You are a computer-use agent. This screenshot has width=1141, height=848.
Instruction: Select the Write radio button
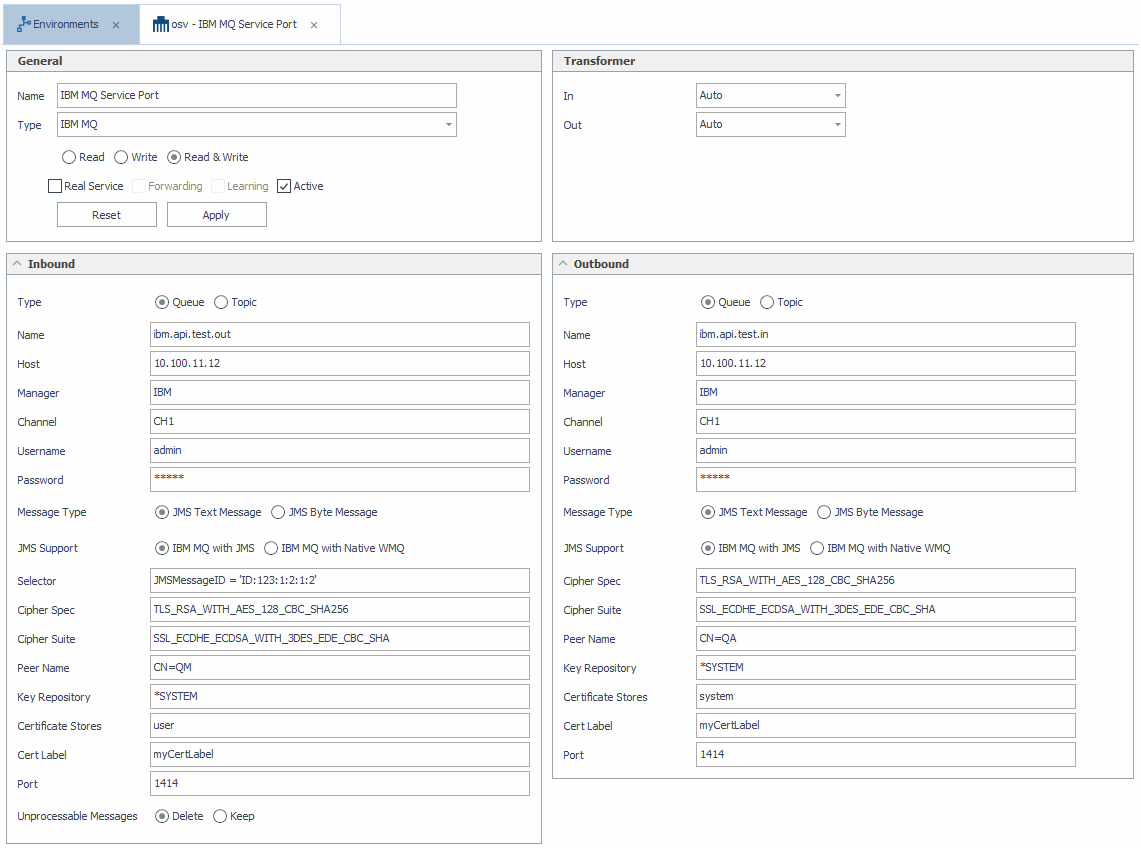(x=121, y=157)
